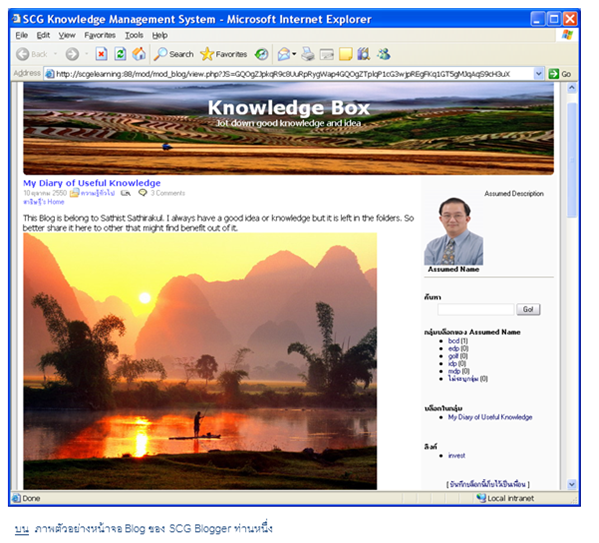Screen dimensions: 599x543
Task: Click the Edit page toolbar icon
Action: coord(327,55)
